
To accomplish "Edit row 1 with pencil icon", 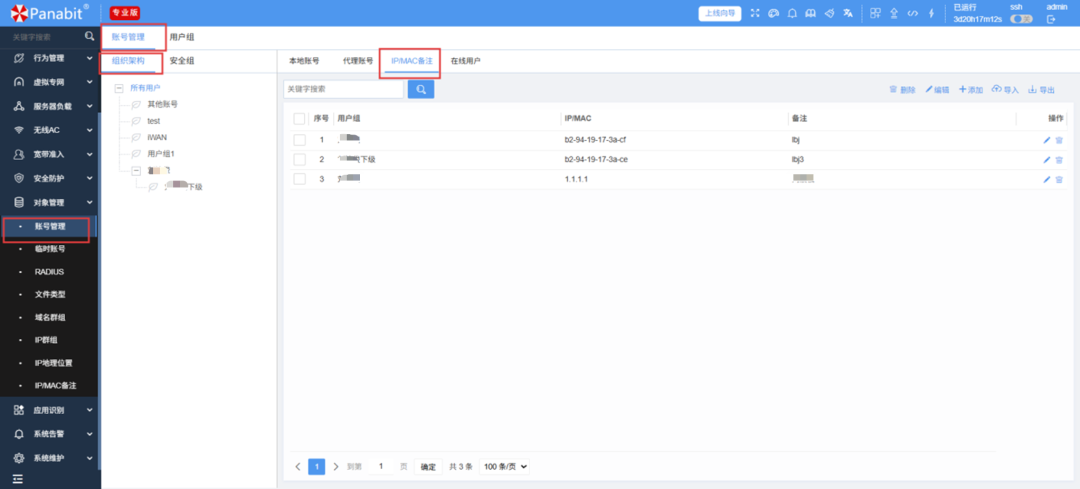I will (1047, 140).
